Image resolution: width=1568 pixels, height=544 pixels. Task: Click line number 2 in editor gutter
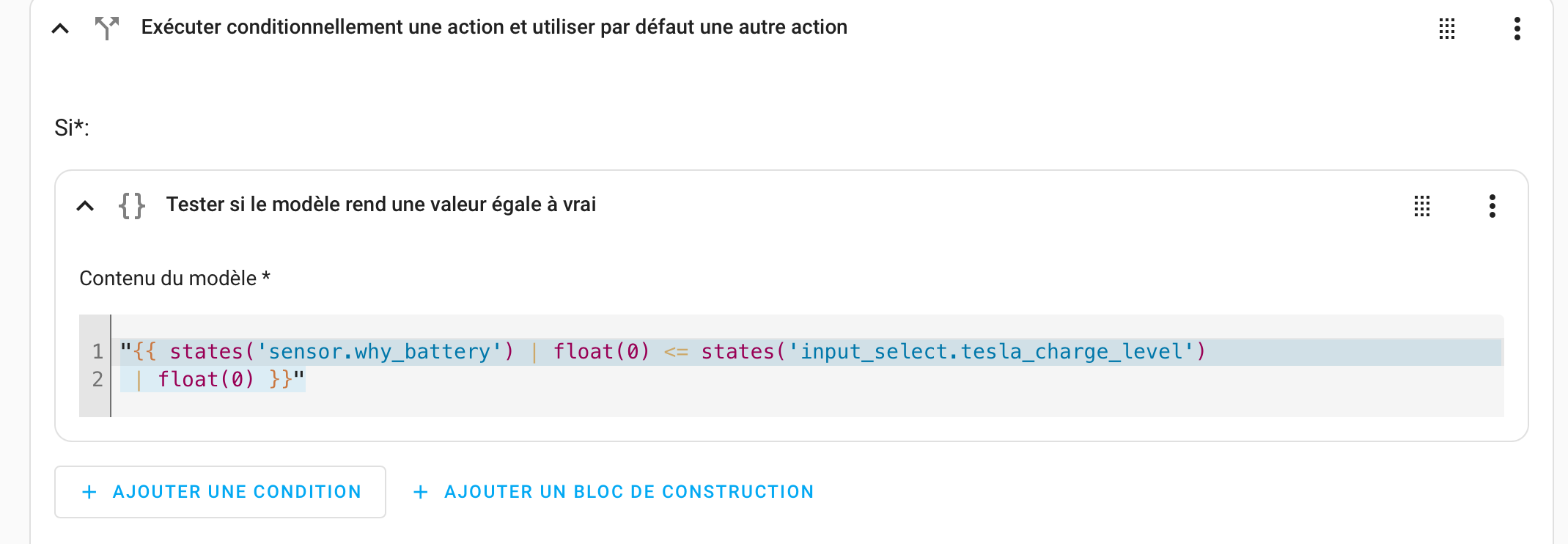pos(97,379)
